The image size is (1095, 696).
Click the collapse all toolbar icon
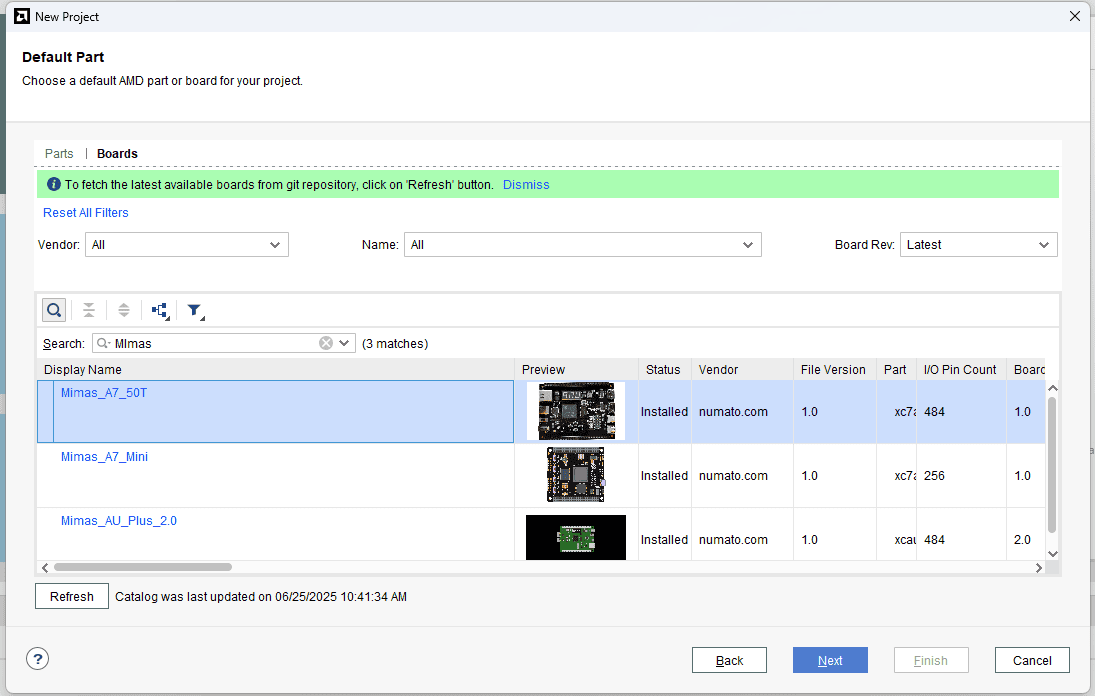click(89, 310)
